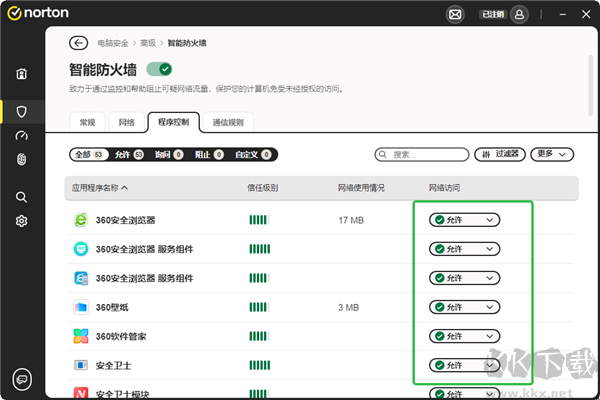
Task: Click trust level bar for 360软件管家
Action: pos(258,336)
